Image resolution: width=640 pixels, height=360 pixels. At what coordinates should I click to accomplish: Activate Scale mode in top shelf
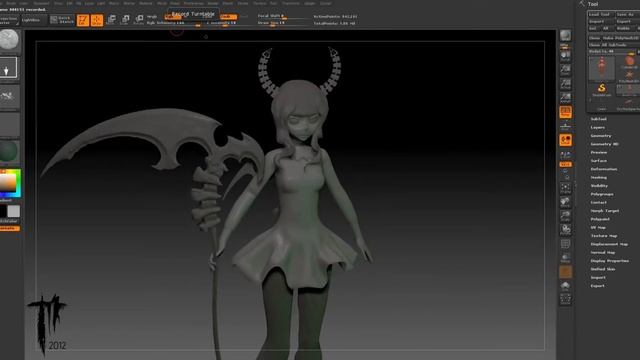pos(125,20)
